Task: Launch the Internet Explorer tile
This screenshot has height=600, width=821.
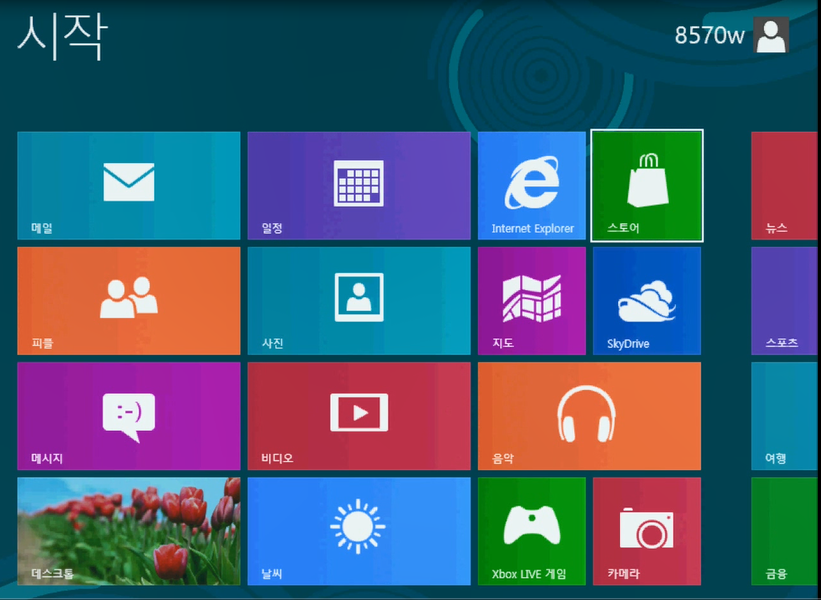Action: click(x=532, y=186)
